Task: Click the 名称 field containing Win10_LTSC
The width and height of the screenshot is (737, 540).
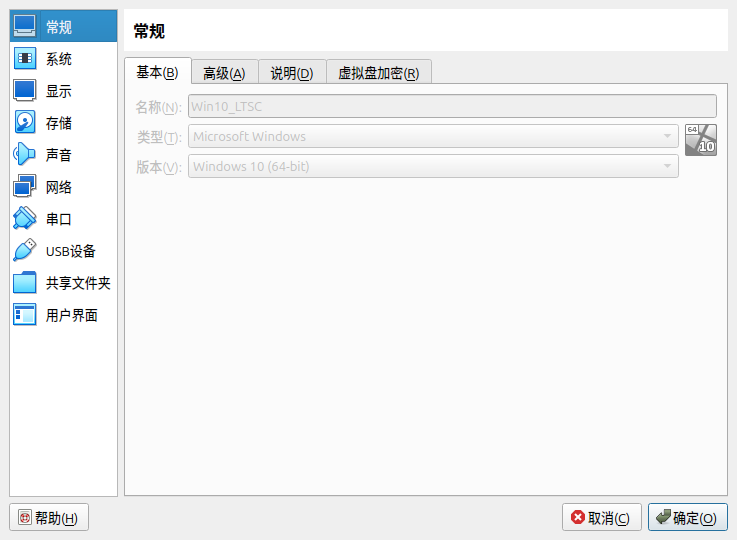Action: click(452, 106)
